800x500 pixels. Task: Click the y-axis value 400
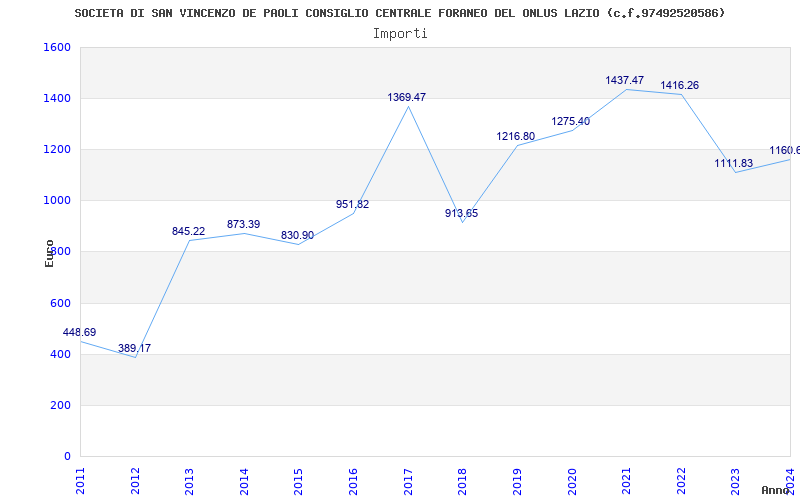[x=61, y=355]
